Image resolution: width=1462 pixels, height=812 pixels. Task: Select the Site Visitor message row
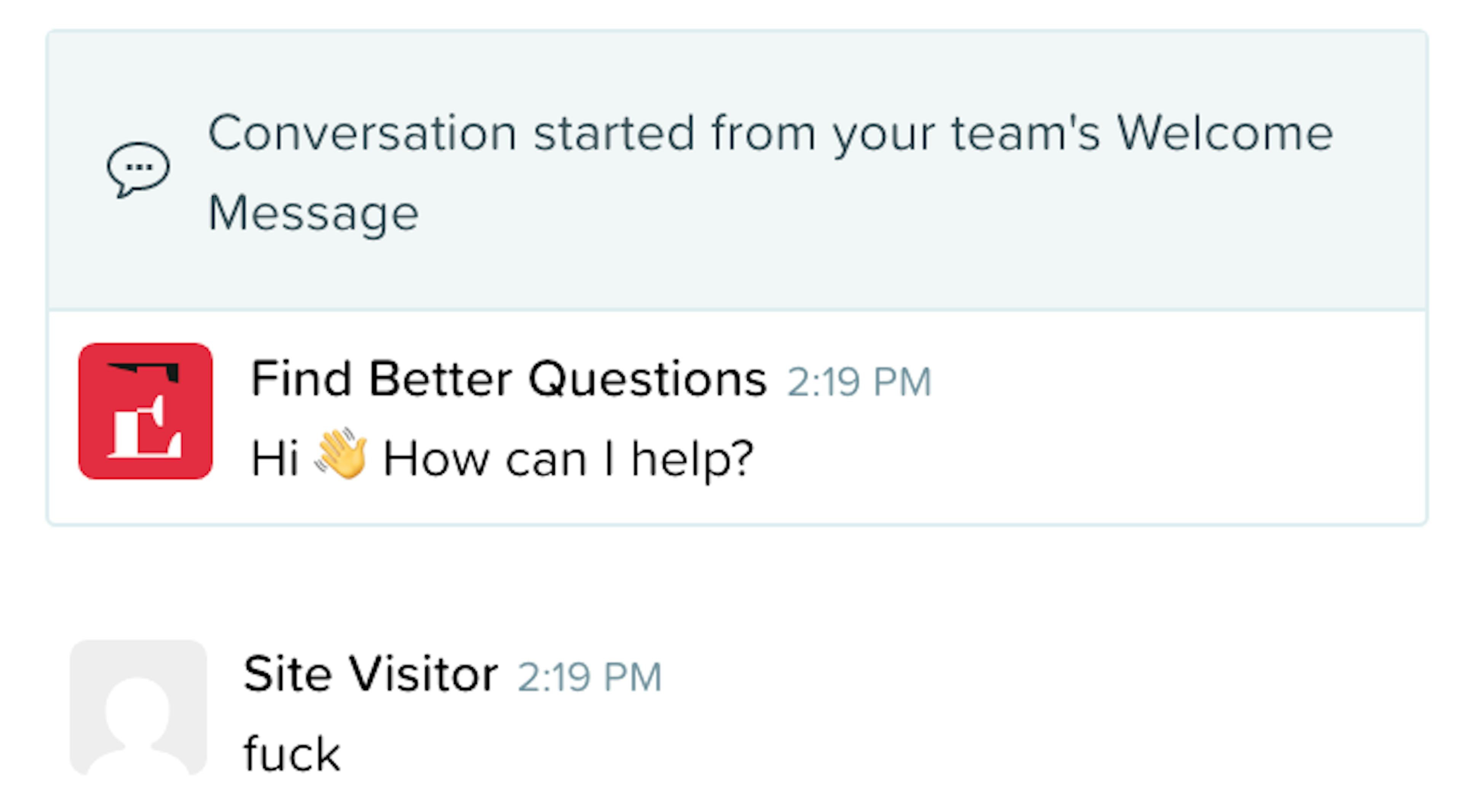click(454, 709)
